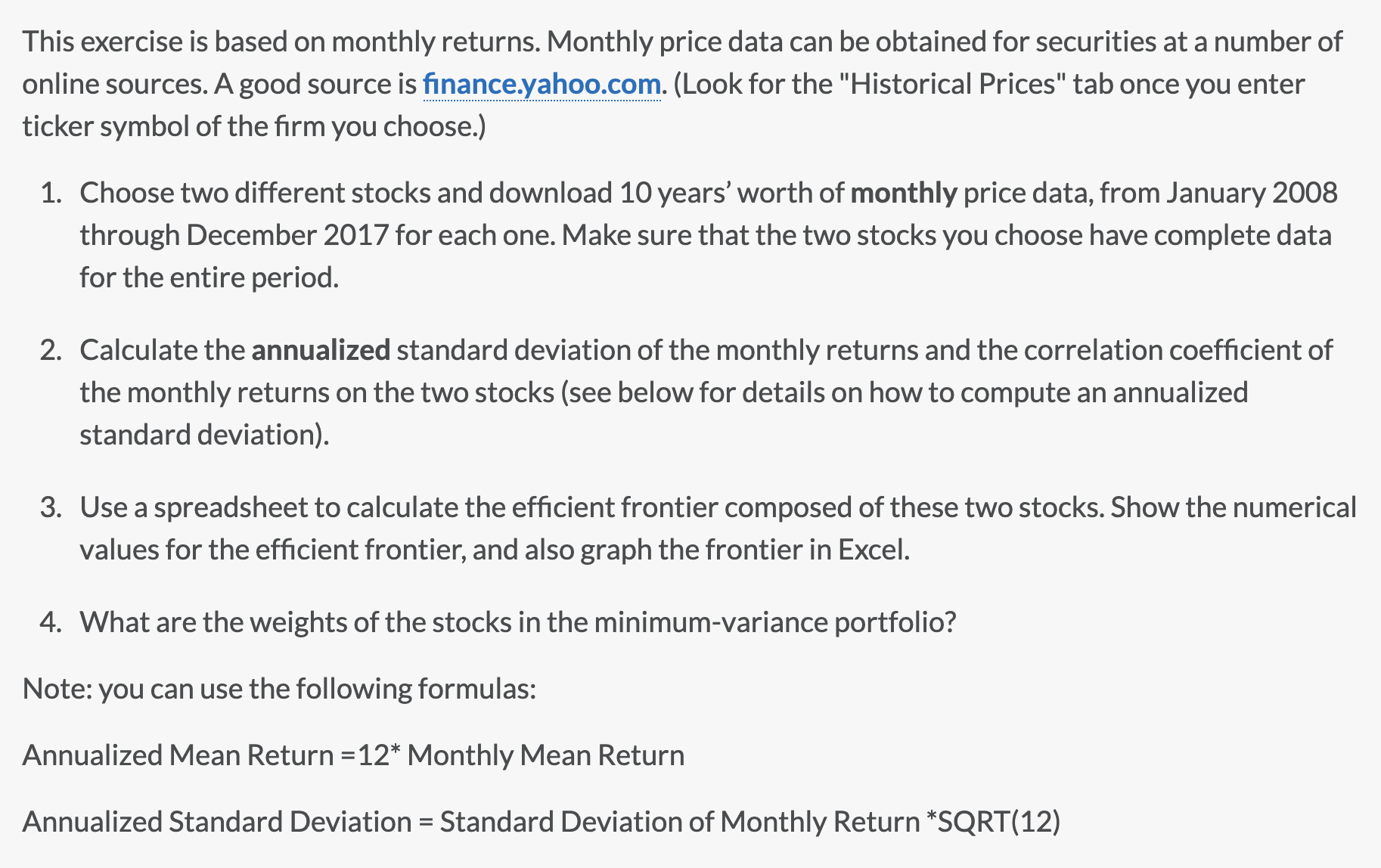Image resolution: width=1381 pixels, height=868 pixels.
Task: Click the minimum-variance portfolio question
Action: point(517,622)
